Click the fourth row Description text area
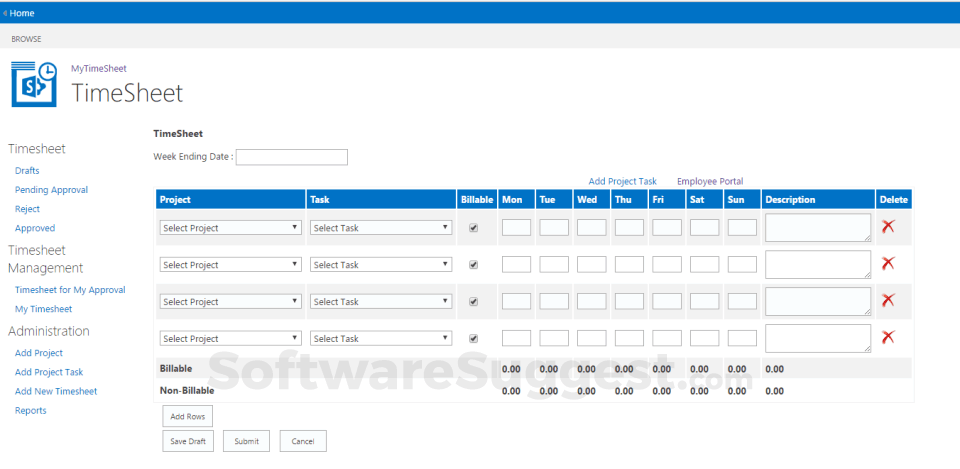The width and height of the screenshot is (960, 469). (818, 338)
